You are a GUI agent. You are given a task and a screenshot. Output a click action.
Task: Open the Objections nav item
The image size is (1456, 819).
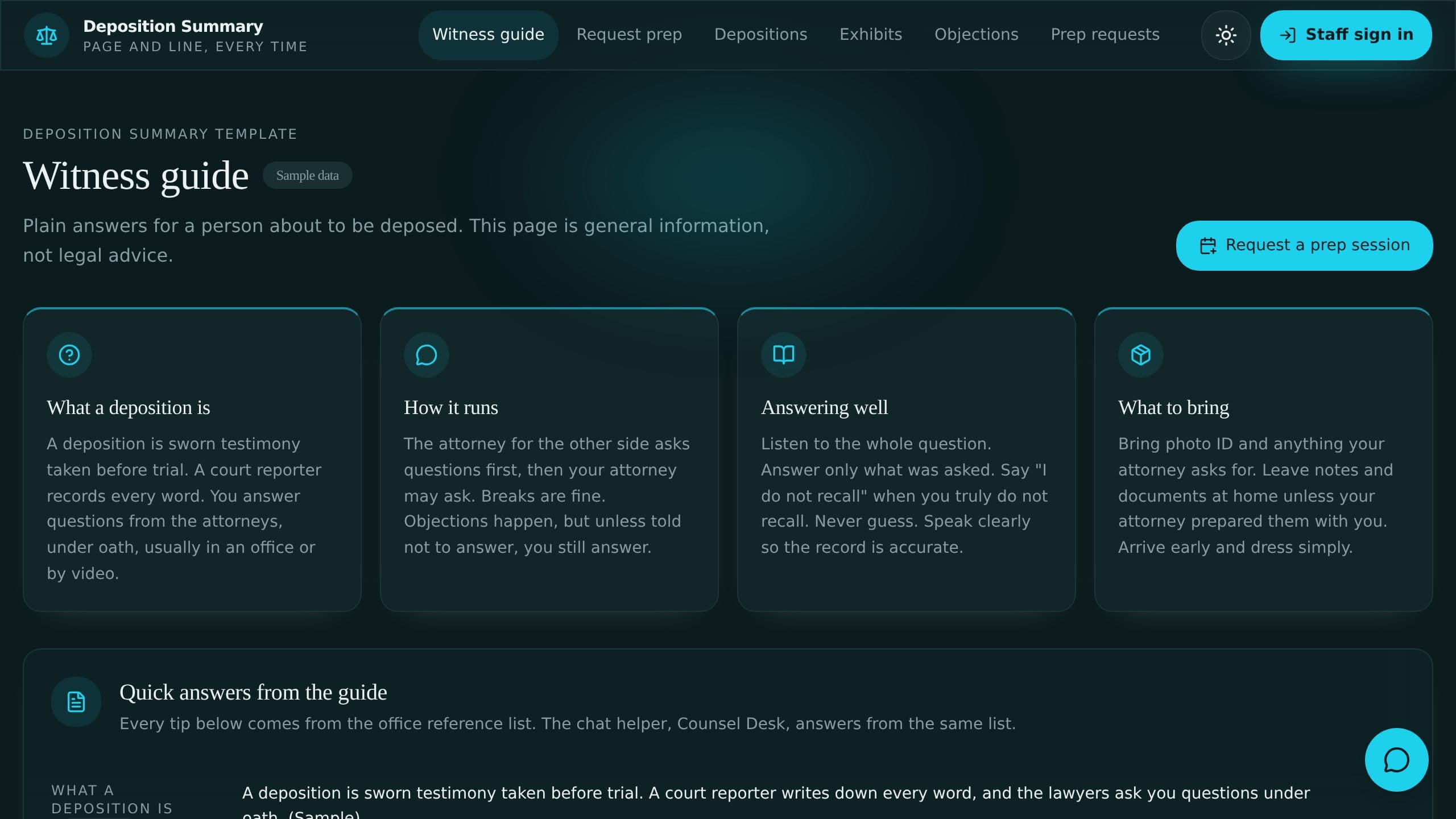[977, 35]
